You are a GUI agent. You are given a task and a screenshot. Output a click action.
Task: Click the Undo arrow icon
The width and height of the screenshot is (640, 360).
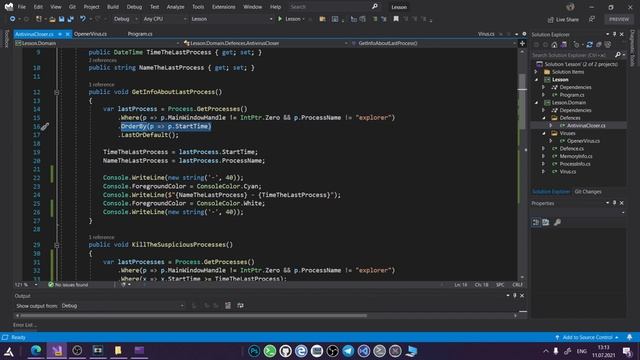coord(83,19)
